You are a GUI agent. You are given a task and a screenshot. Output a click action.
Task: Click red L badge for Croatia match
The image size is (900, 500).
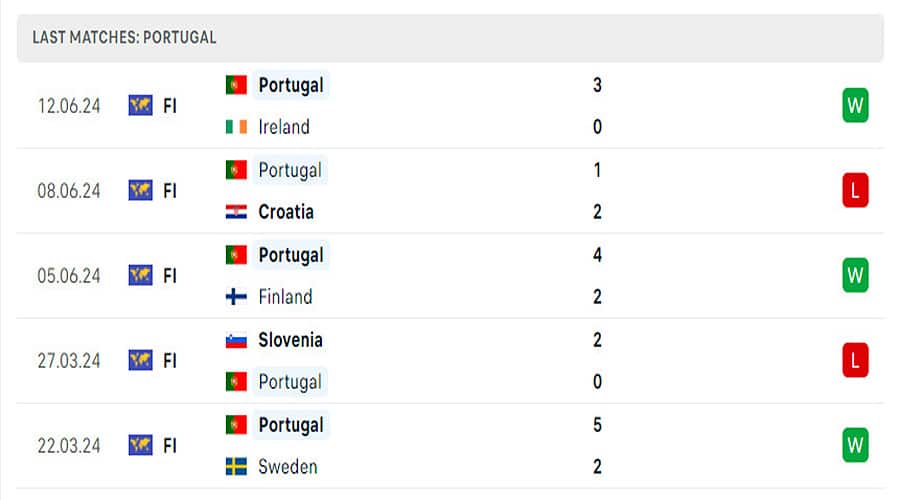[x=855, y=190]
